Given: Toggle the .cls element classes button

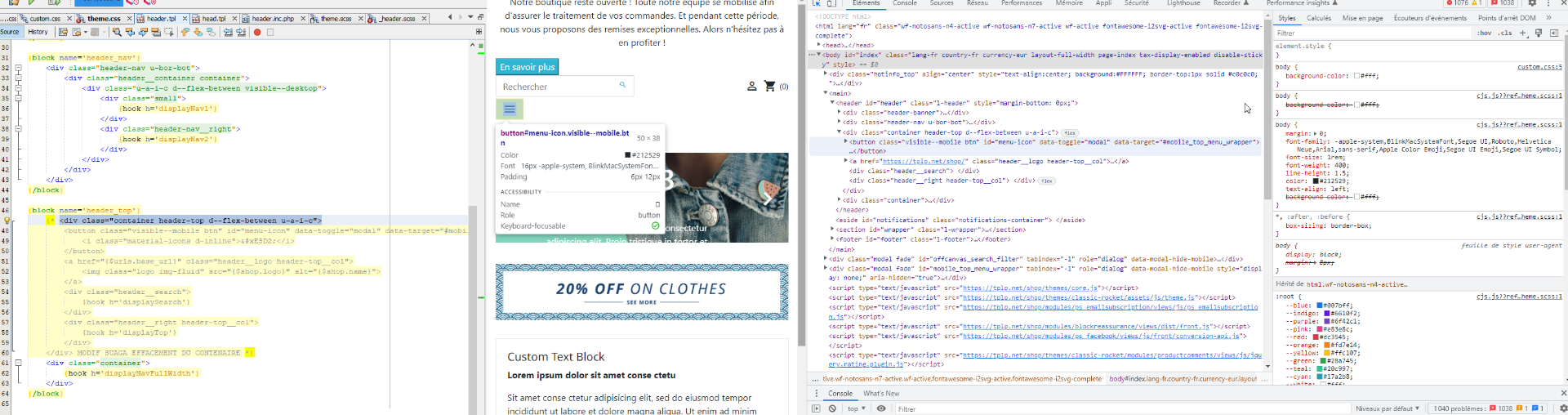Looking at the screenshot, I should pos(1505,33).
